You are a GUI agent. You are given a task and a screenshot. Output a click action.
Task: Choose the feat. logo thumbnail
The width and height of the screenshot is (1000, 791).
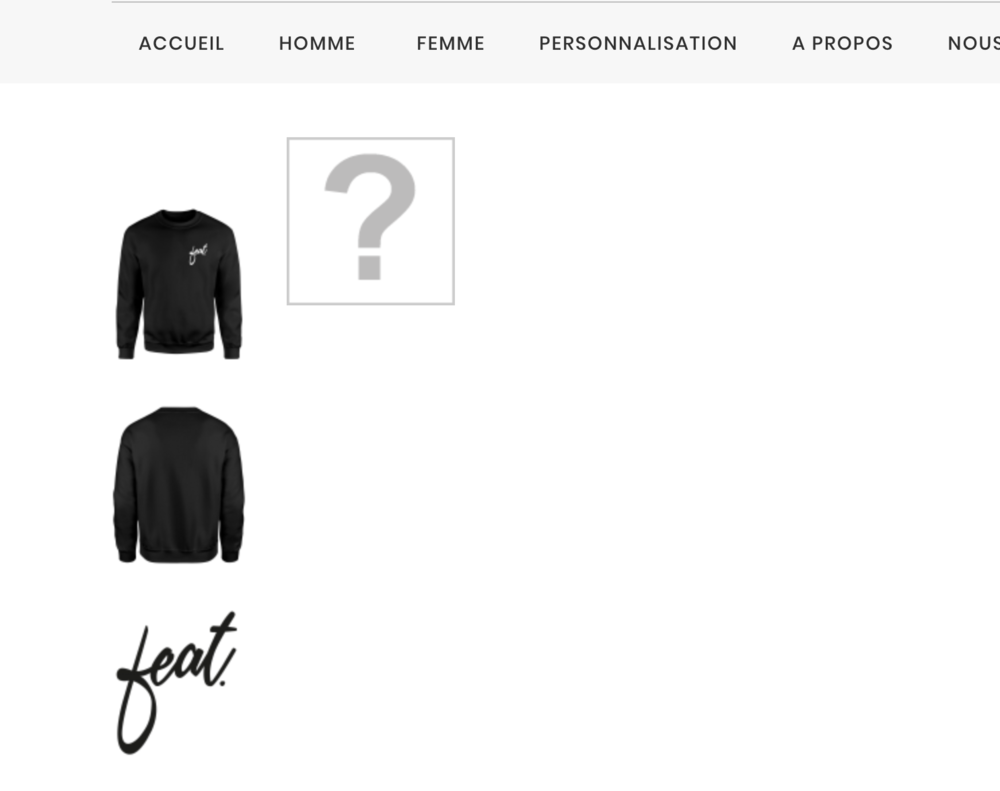coord(177,683)
